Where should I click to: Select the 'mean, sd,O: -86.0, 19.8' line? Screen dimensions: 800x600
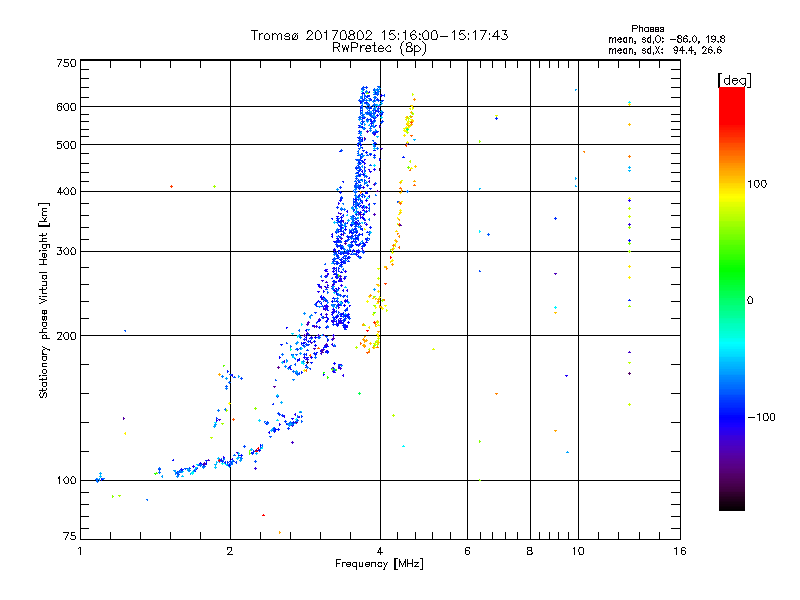tap(666, 39)
